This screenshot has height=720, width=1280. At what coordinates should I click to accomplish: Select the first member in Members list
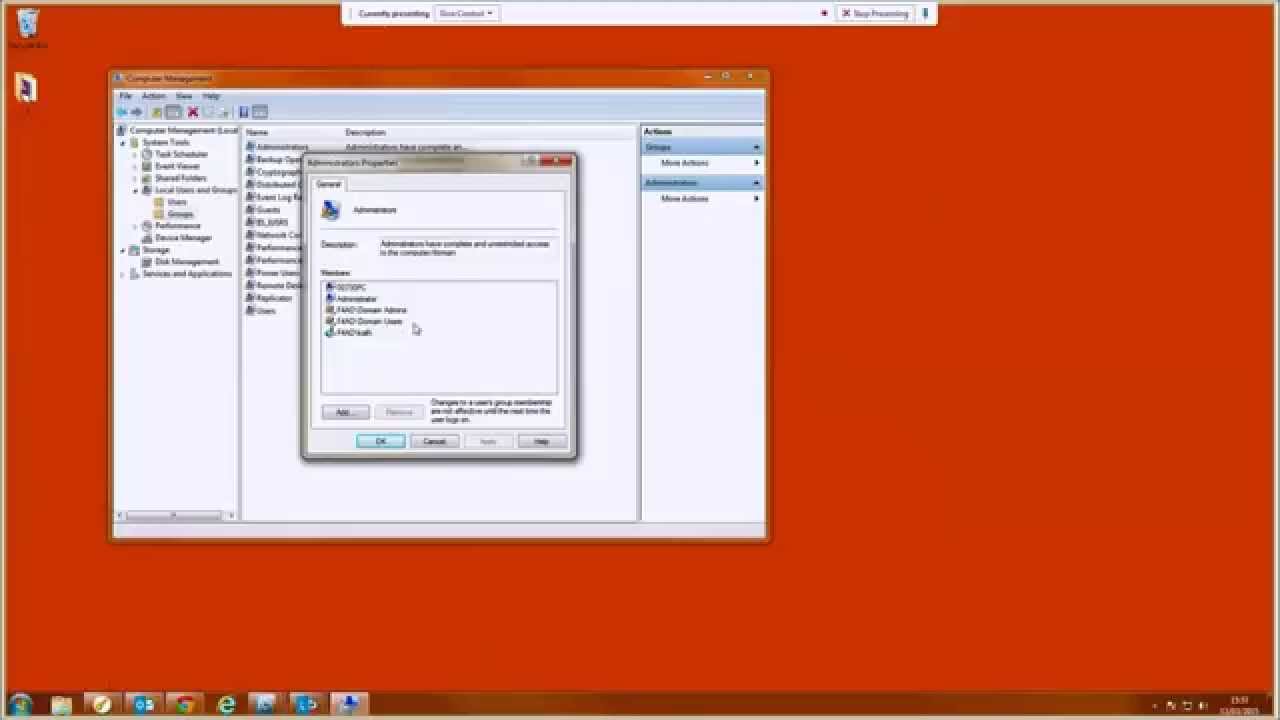(346, 288)
